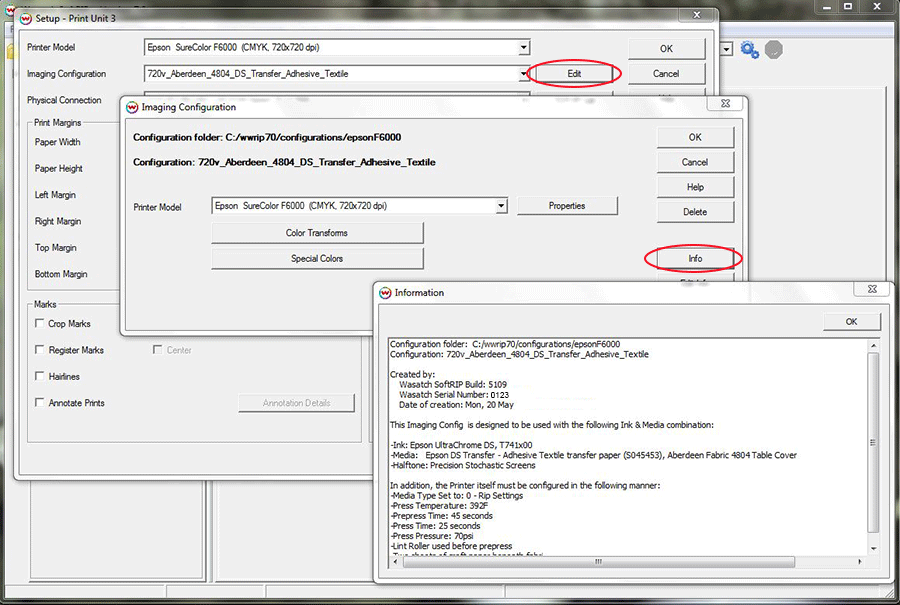The width and height of the screenshot is (900, 605).
Task: Close the Information dialog
Action: (872, 289)
